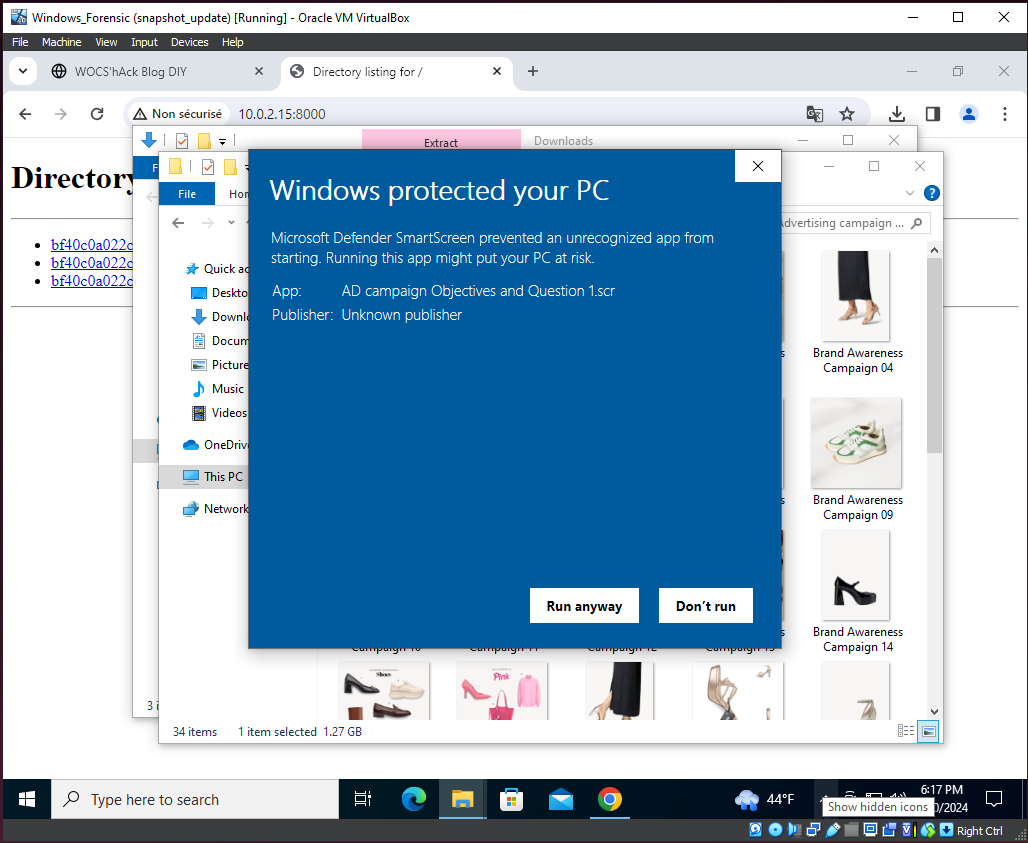The height and width of the screenshot is (843, 1028).
Task: Expand the File Explorer ribbon chevron
Action: tap(910, 193)
